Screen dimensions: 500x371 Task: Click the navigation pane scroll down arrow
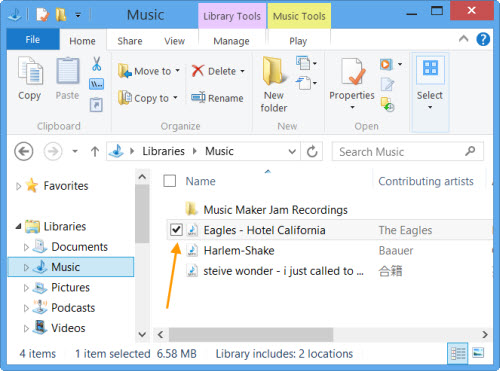tap(142, 334)
